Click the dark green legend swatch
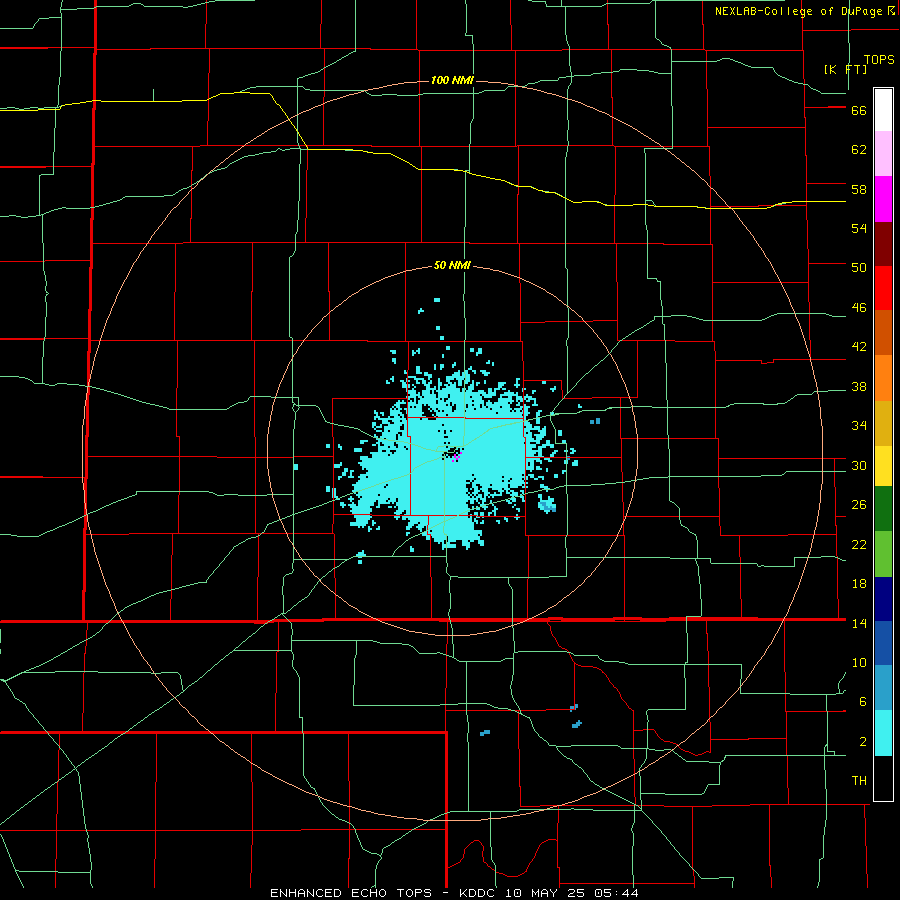The image size is (900, 900). click(x=883, y=509)
